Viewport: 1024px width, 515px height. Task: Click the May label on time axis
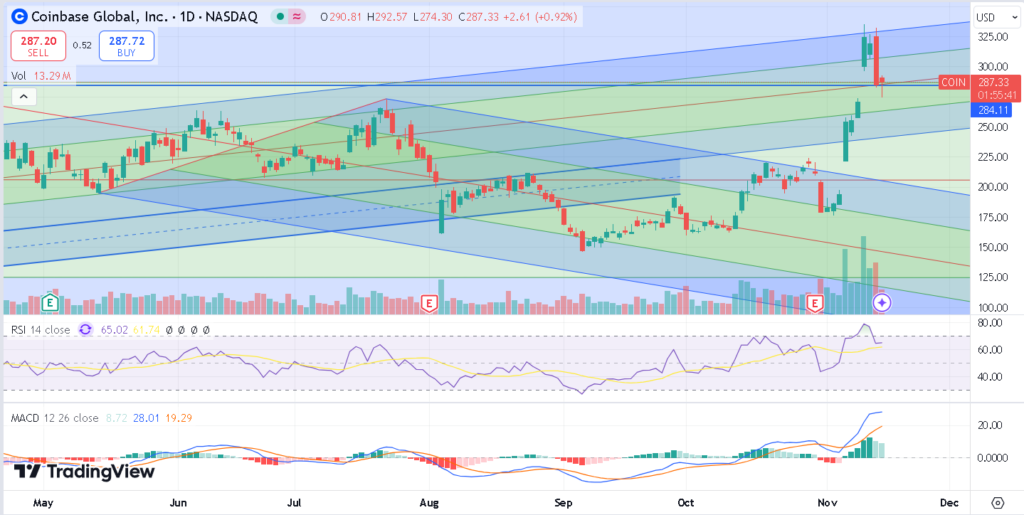42,503
